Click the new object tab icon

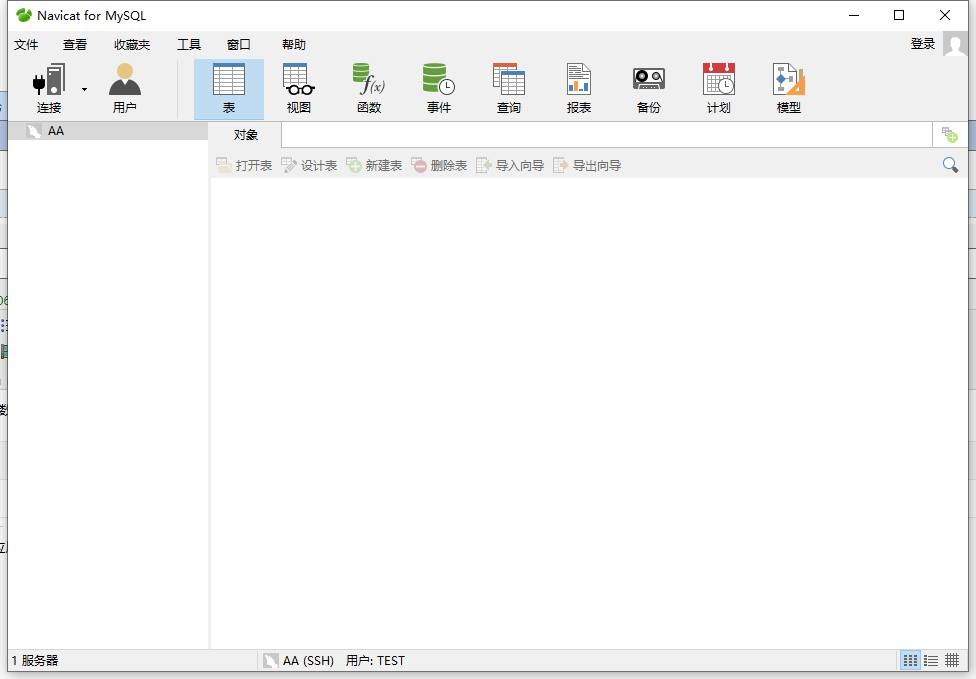[x=949, y=134]
